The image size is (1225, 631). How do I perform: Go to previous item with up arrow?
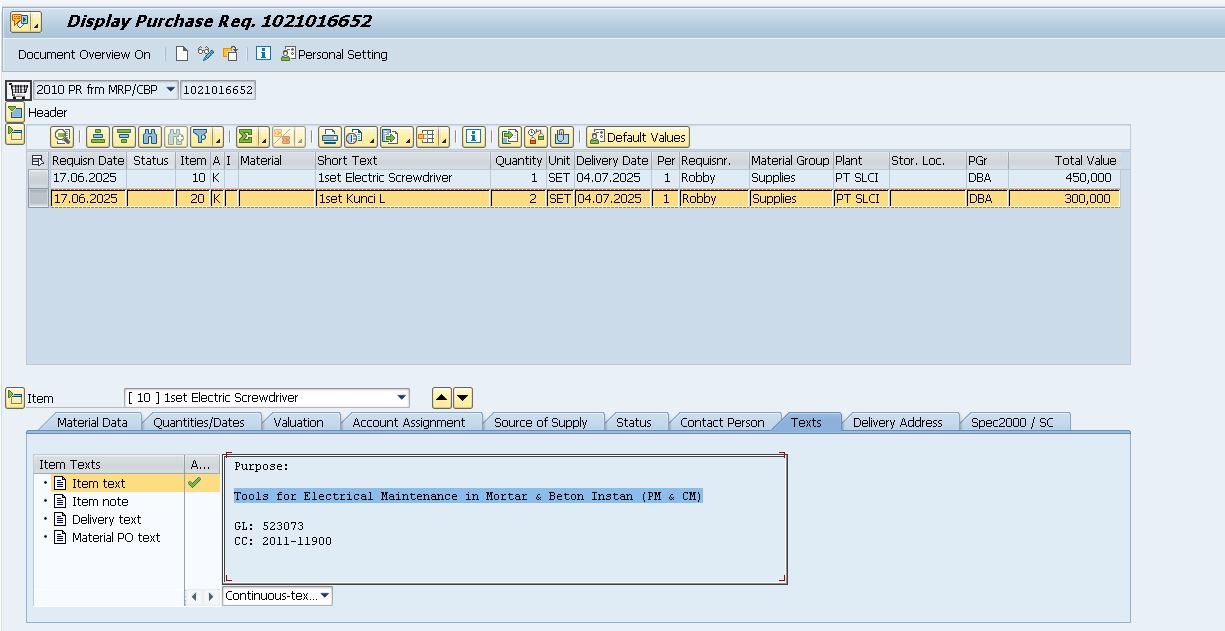coord(442,398)
